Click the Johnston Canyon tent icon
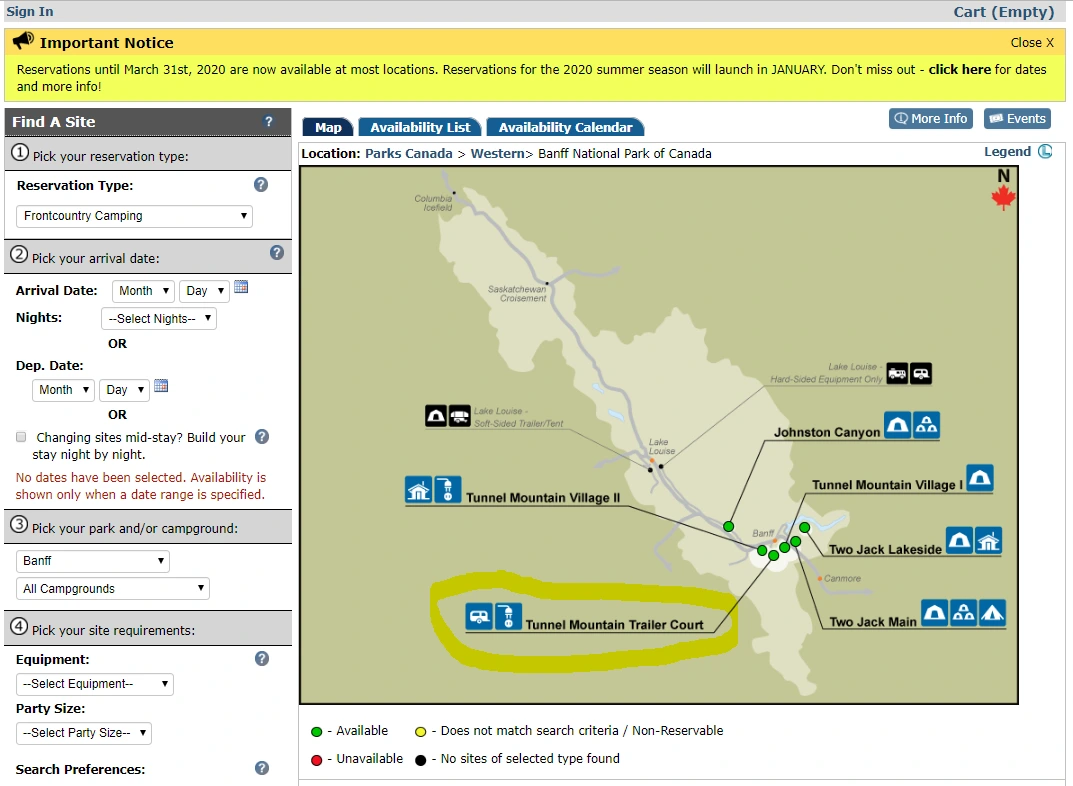 coord(897,425)
